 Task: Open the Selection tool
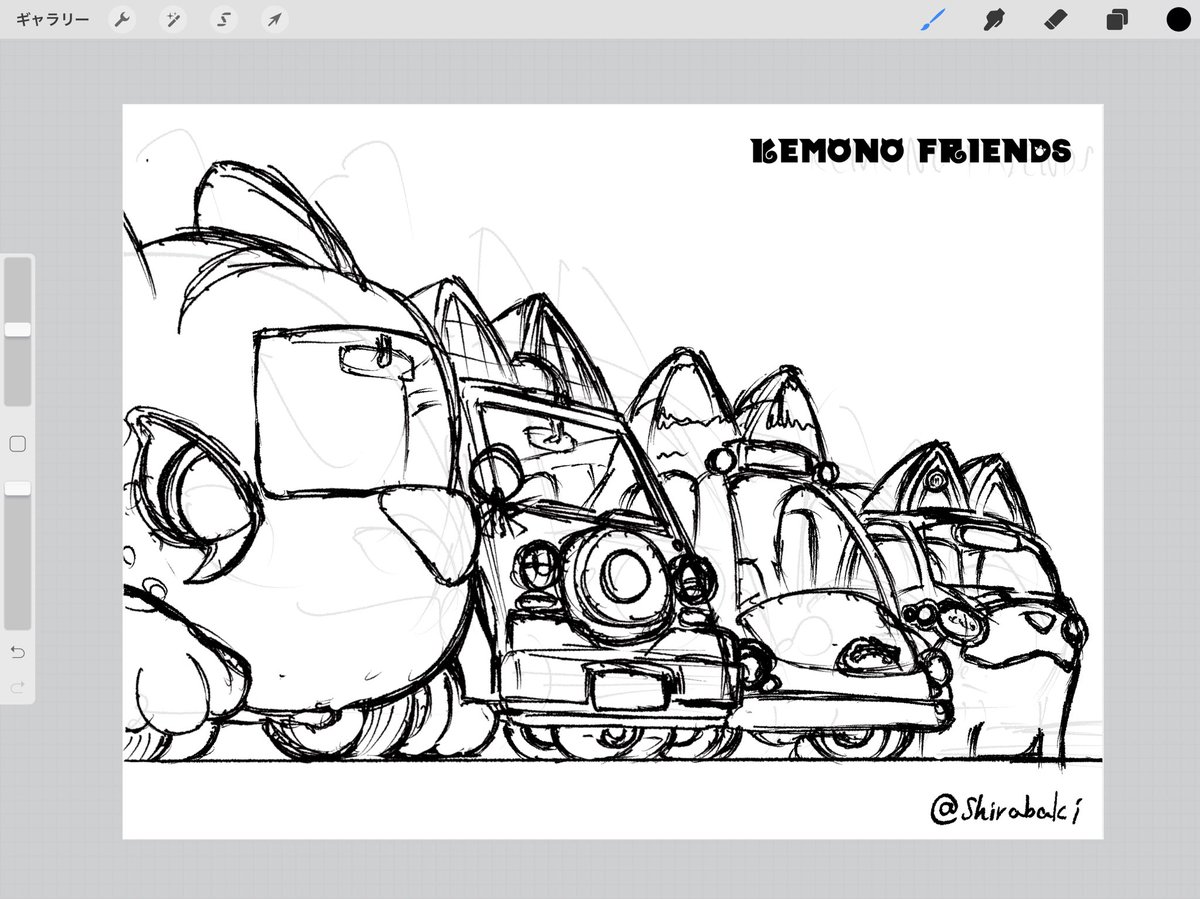coord(225,20)
